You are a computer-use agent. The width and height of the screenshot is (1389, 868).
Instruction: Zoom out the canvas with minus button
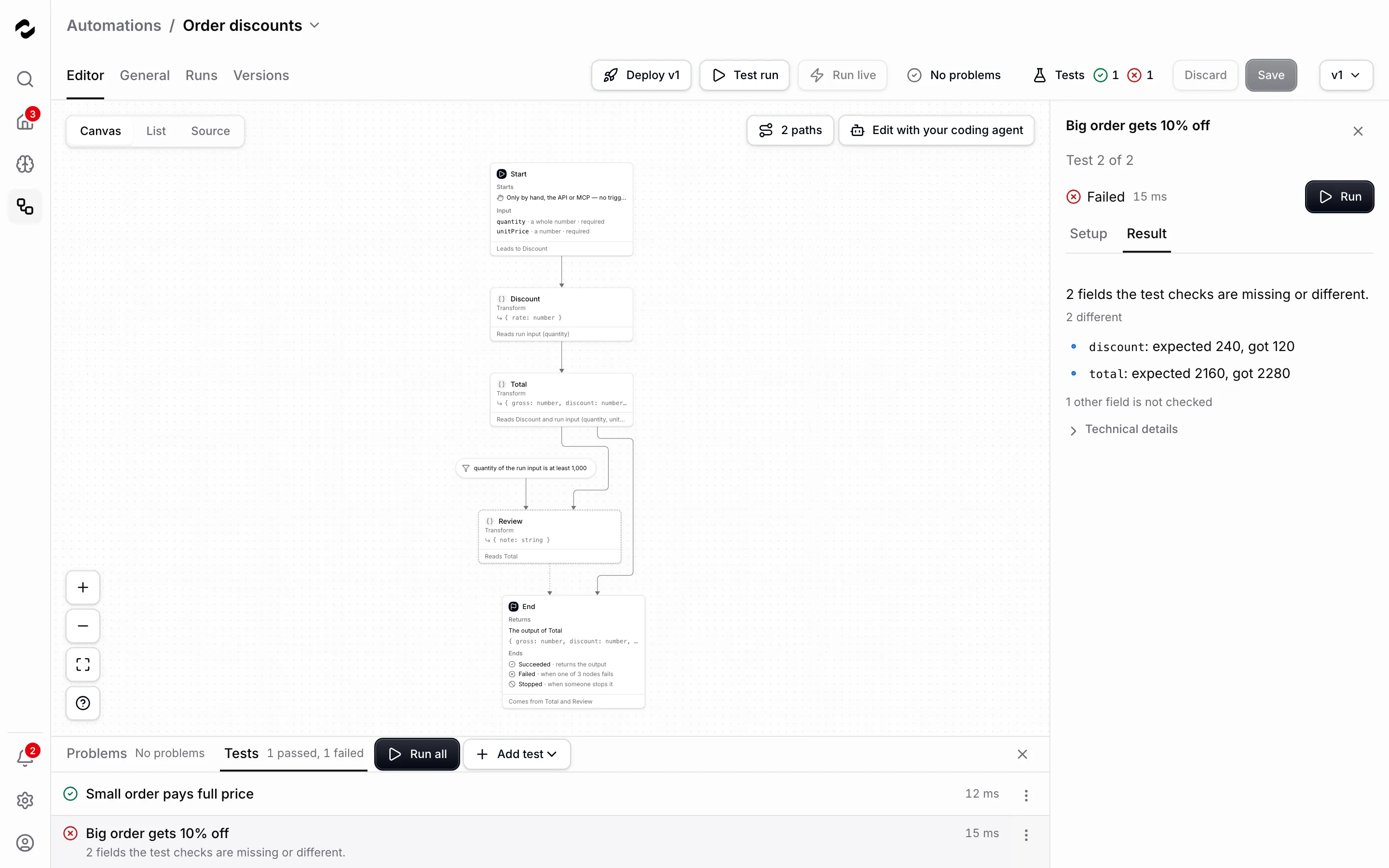pyautogui.click(x=83, y=626)
